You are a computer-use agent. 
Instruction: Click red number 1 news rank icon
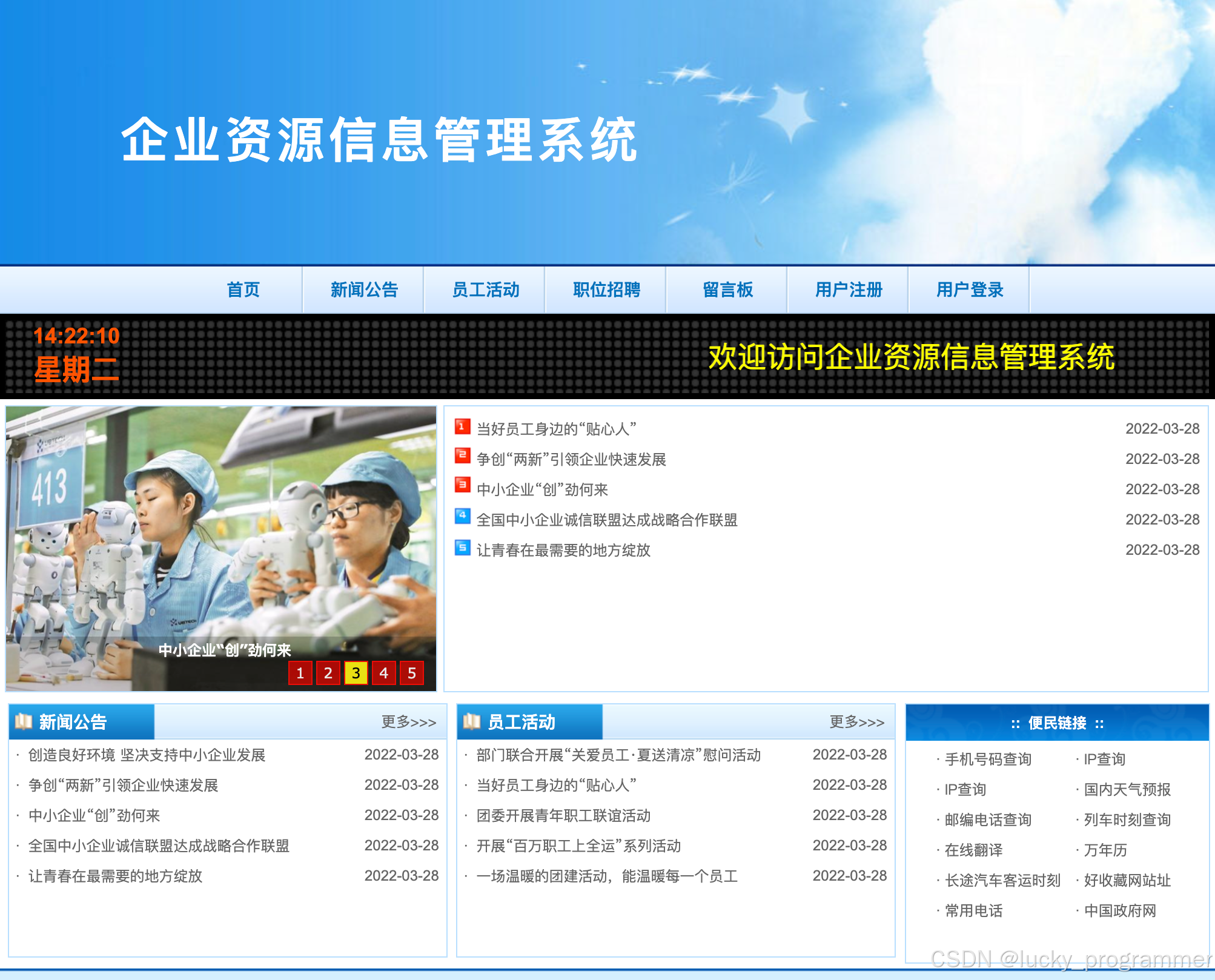click(x=462, y=426)
